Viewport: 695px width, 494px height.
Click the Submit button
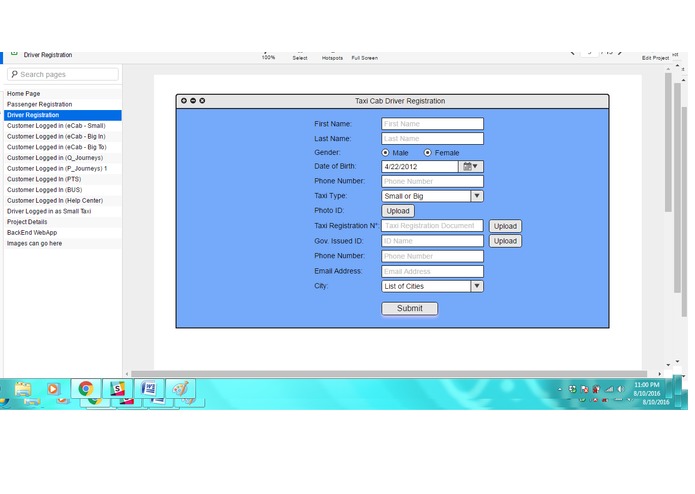(410, 308)
